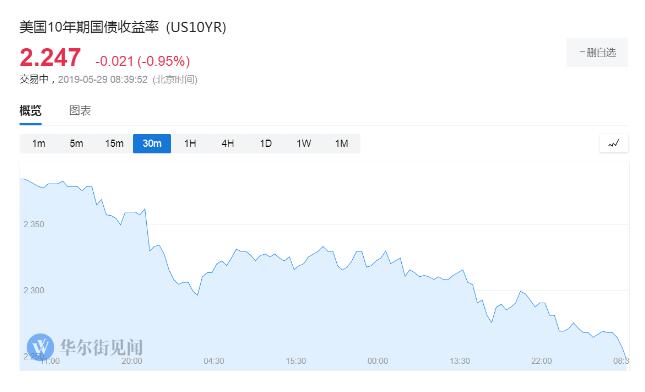Switch chart to 1W interval
Viewport: 645px width, 392px height.
(x=304, y=144)
